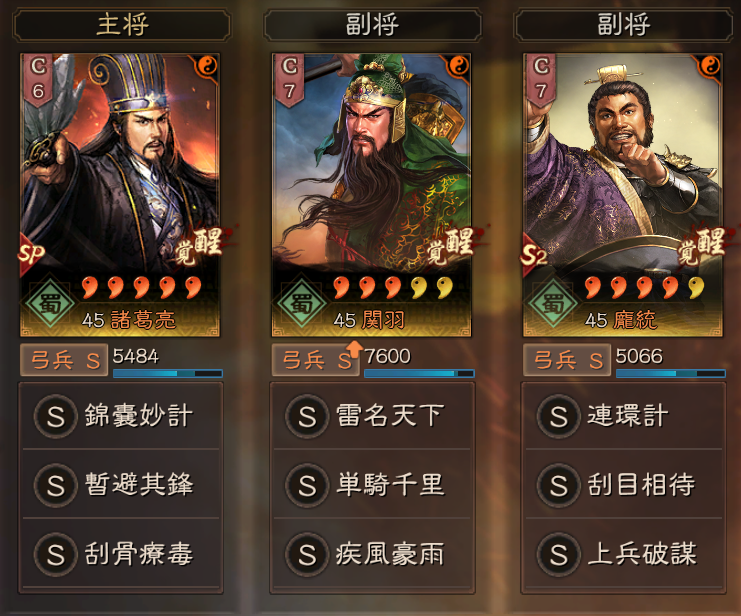
Task: Click the 蜀 faction emblem on 諸葛亮's card
Action: coord(50,303)
